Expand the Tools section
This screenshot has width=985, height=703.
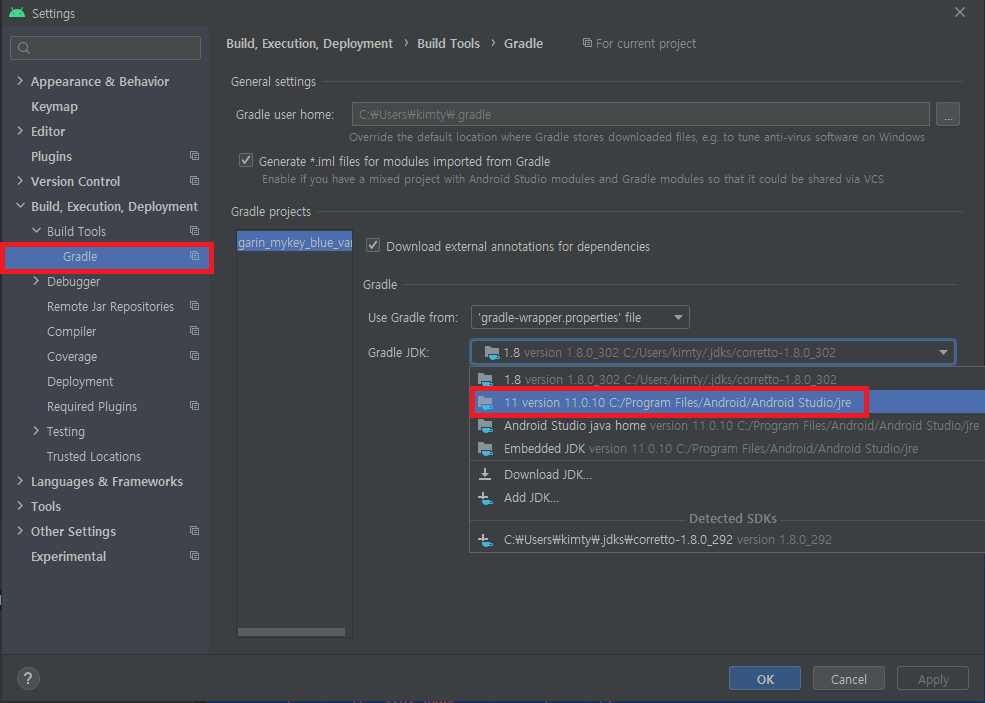pos(20,506)
